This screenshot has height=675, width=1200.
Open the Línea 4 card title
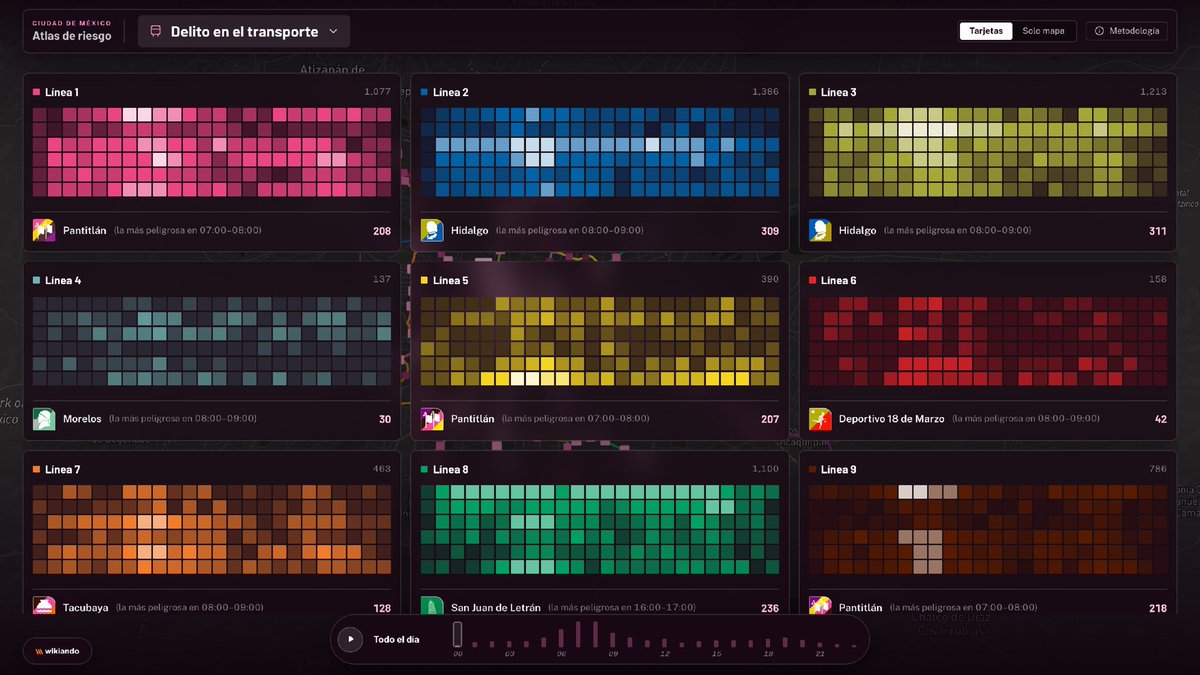(63, 281)
